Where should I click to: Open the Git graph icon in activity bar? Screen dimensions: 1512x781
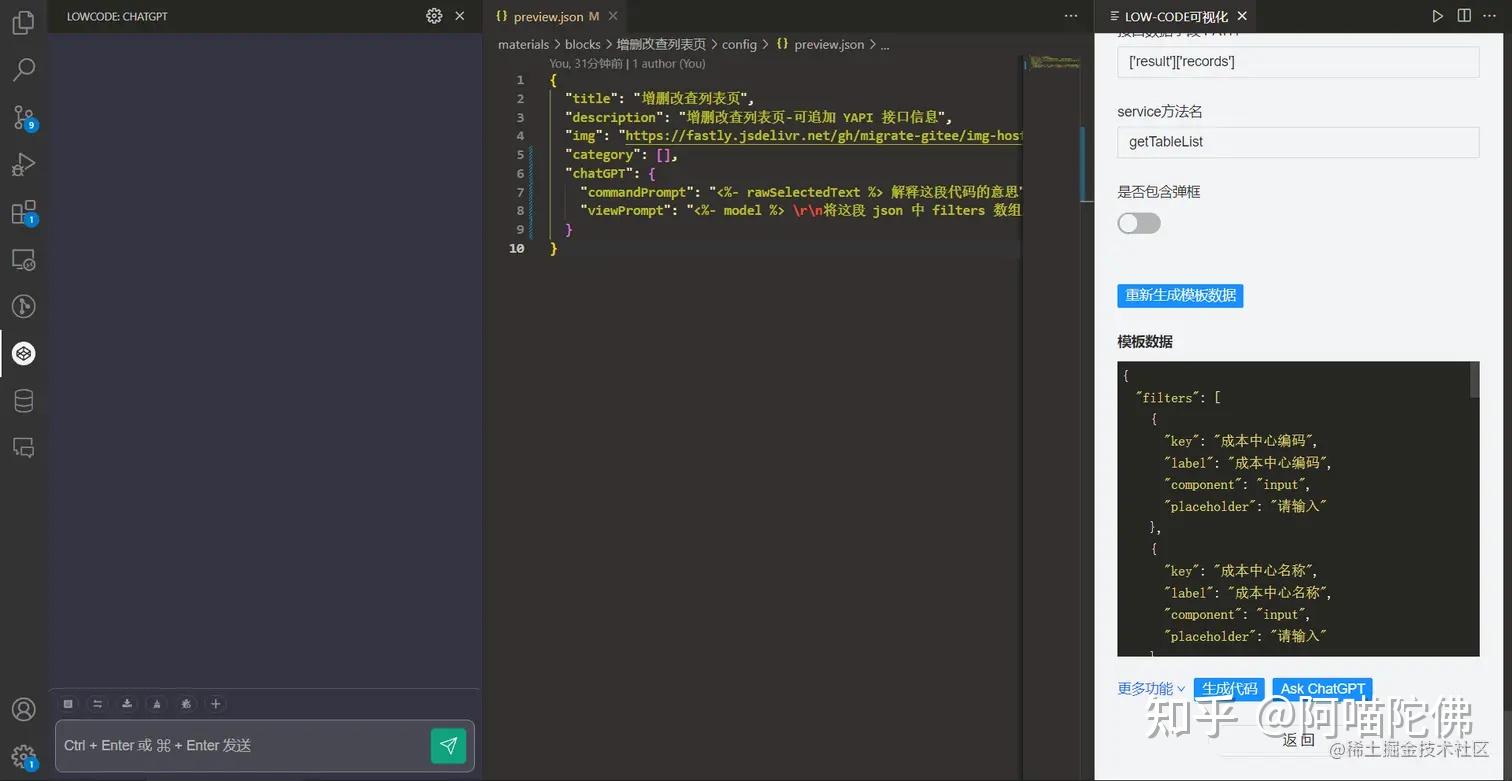23,306
